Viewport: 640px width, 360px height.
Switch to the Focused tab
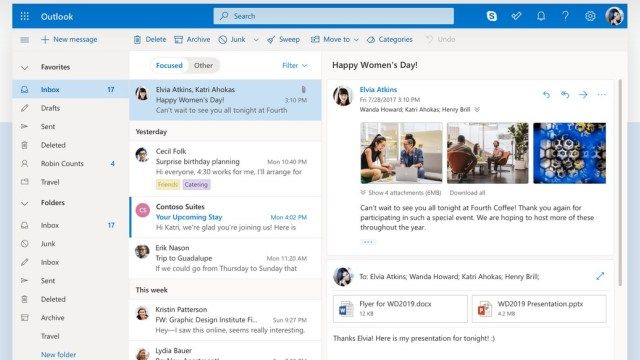pyautogui.click(x=169, y=65)
